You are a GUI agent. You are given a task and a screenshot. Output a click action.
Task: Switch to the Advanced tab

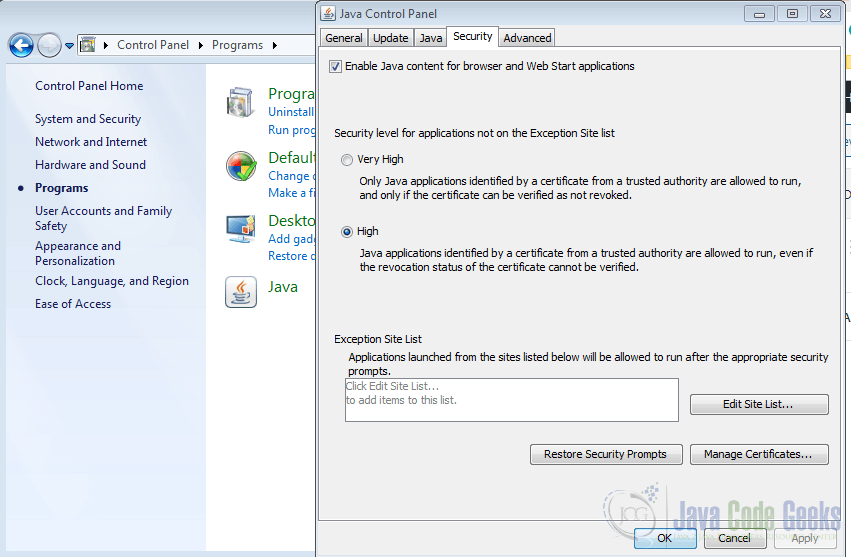tap(527, 38)
